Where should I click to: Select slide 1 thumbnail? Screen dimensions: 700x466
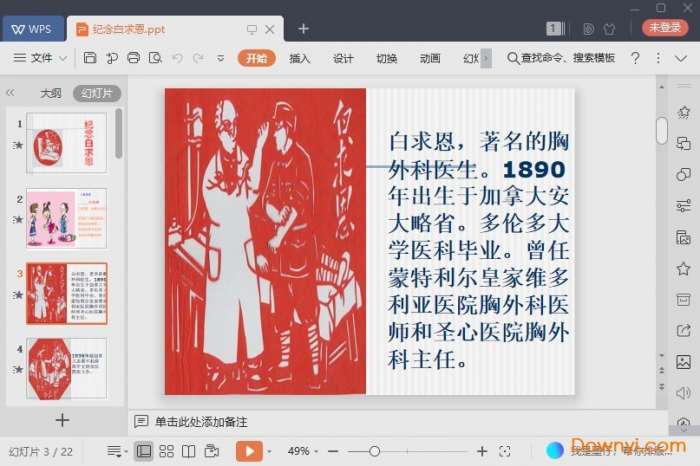tap(67, 142)
